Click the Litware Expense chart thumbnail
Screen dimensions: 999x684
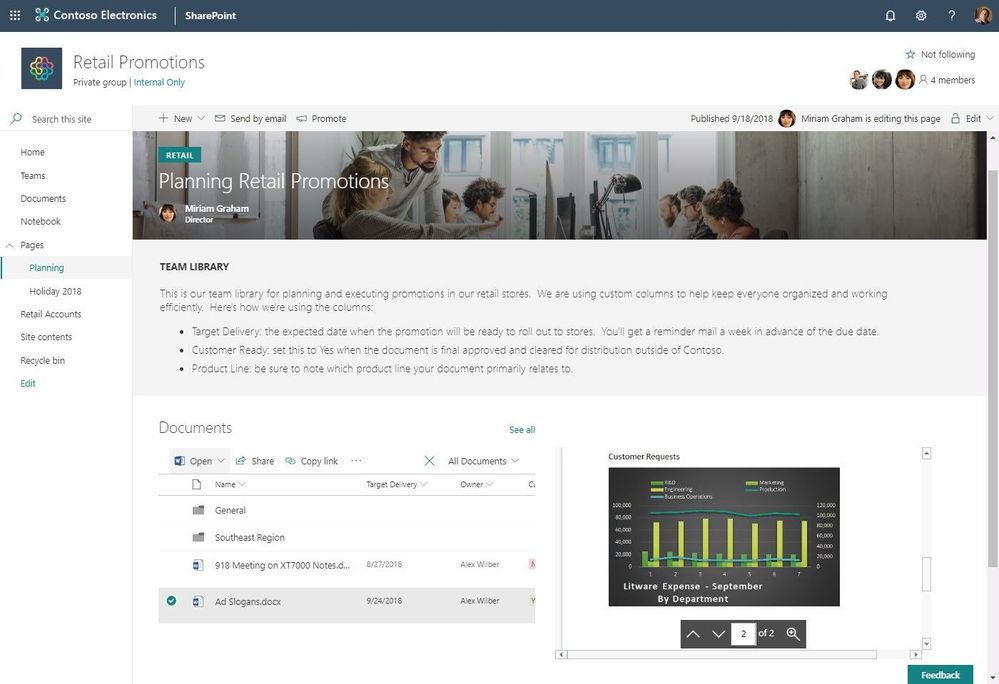coord(724,537)
